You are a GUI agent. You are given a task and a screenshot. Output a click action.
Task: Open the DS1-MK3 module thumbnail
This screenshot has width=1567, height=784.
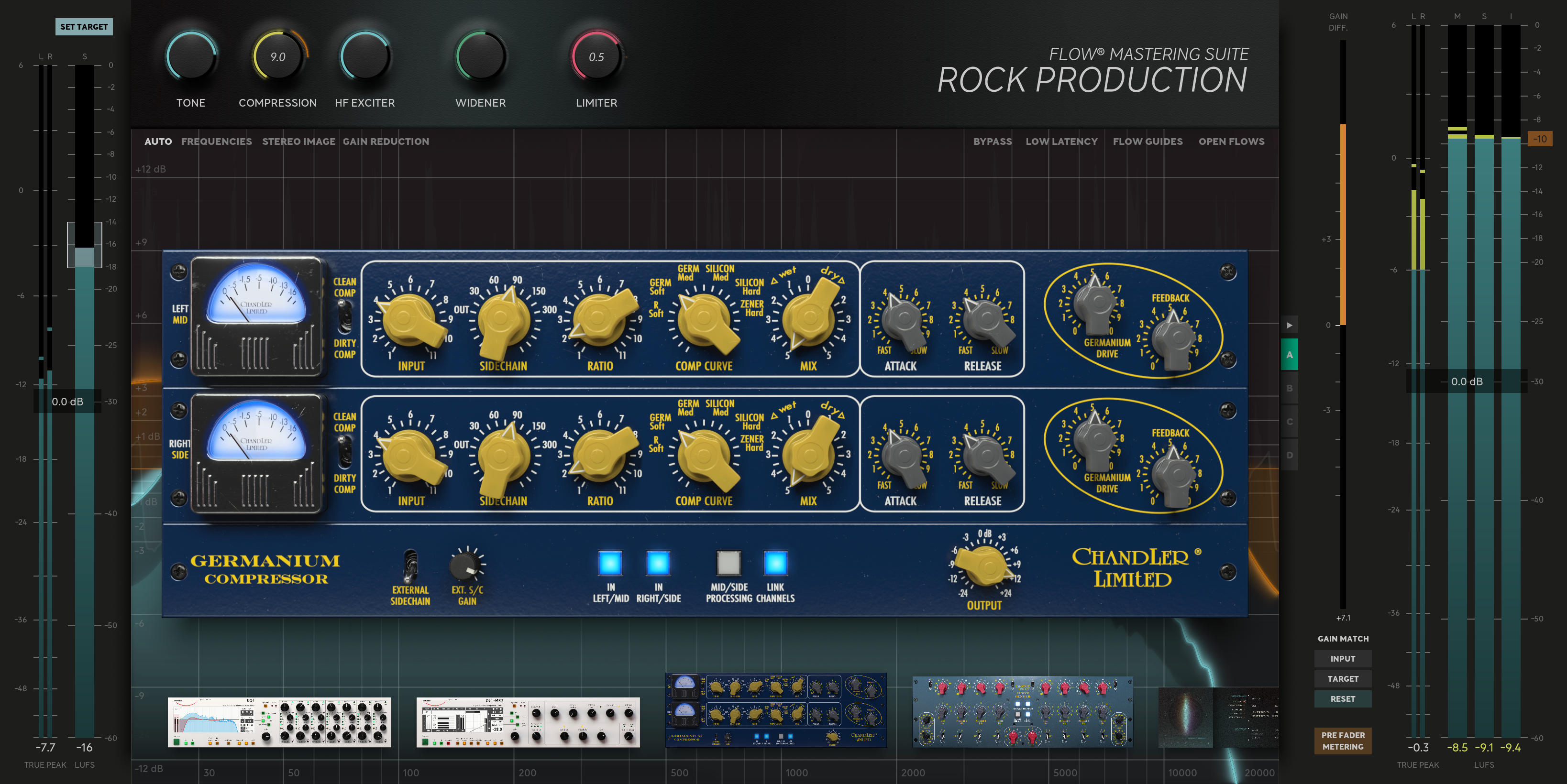528,722
